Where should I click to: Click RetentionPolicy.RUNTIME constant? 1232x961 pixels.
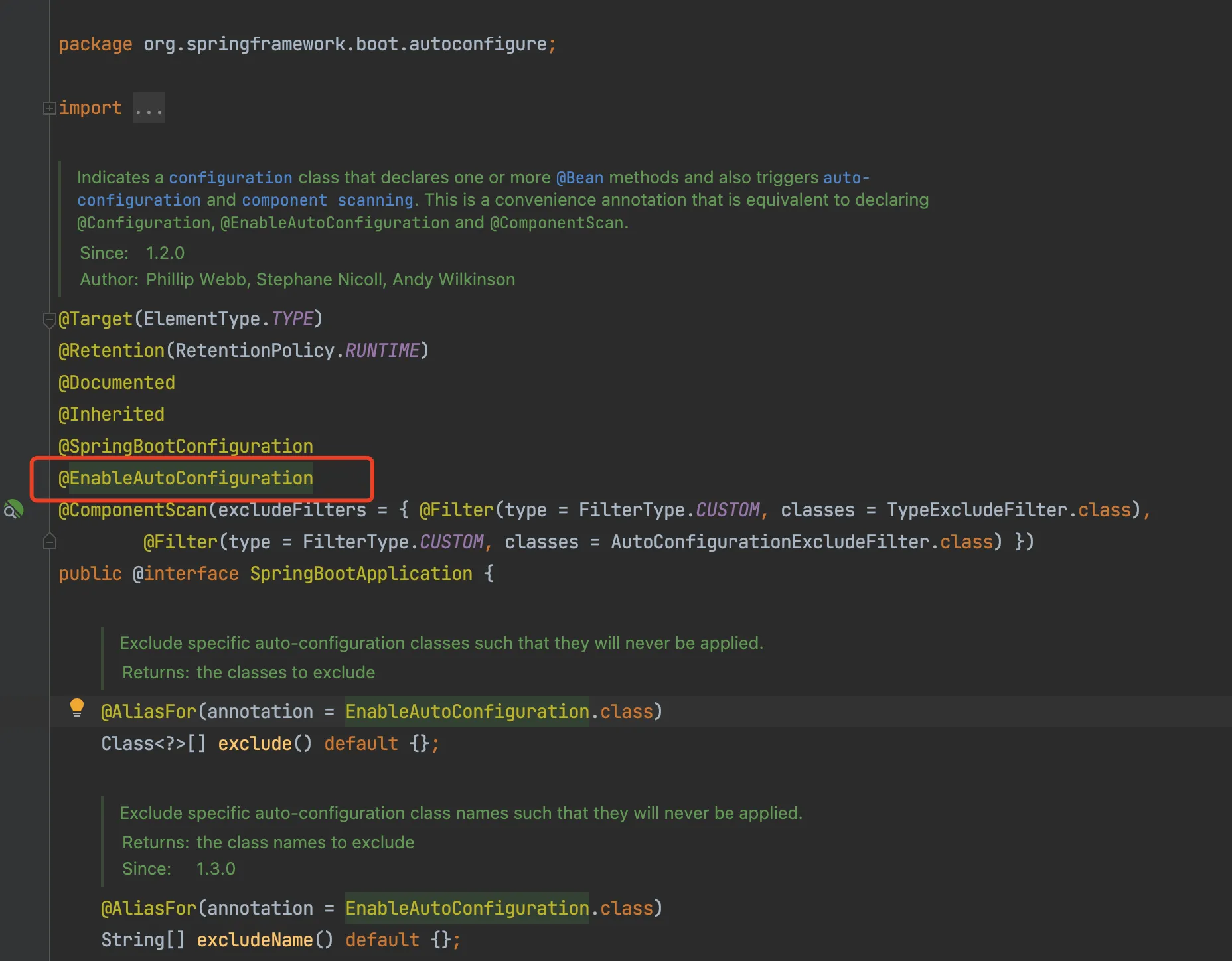pos(382,351)
